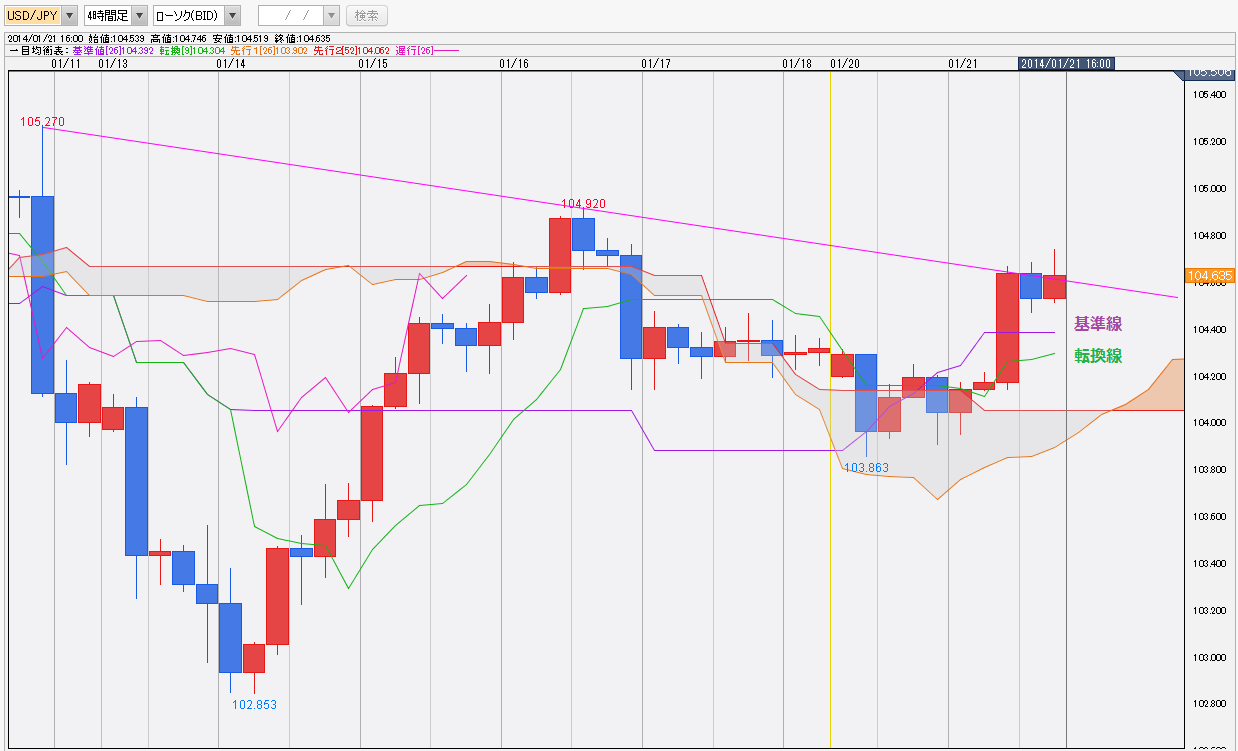The width and height of the screenshot is (1238, 751).
Task: Click the 一目均衡表 legend label
Action: (39, 49)
